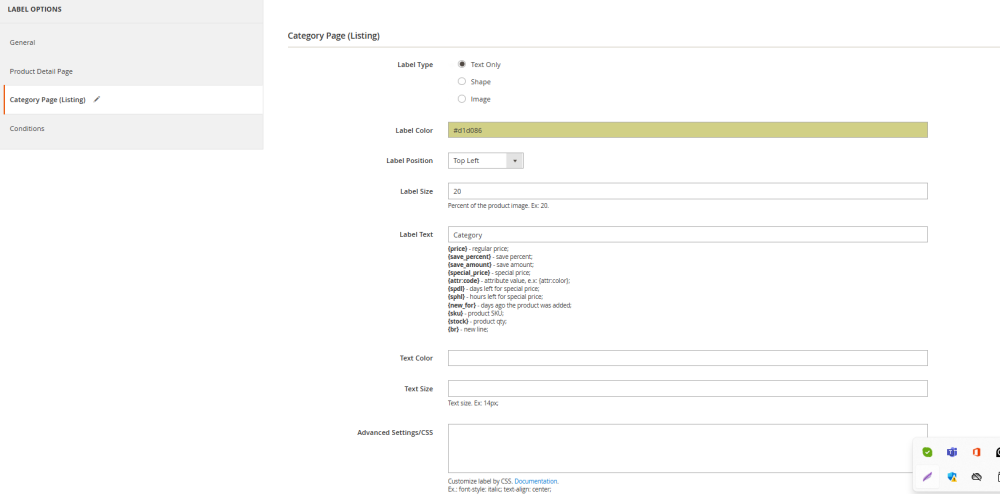Viewport: 1000px width, 494px height.
Task: Click the crossed-out cloud tray icon
Action: tap(976, 476)
